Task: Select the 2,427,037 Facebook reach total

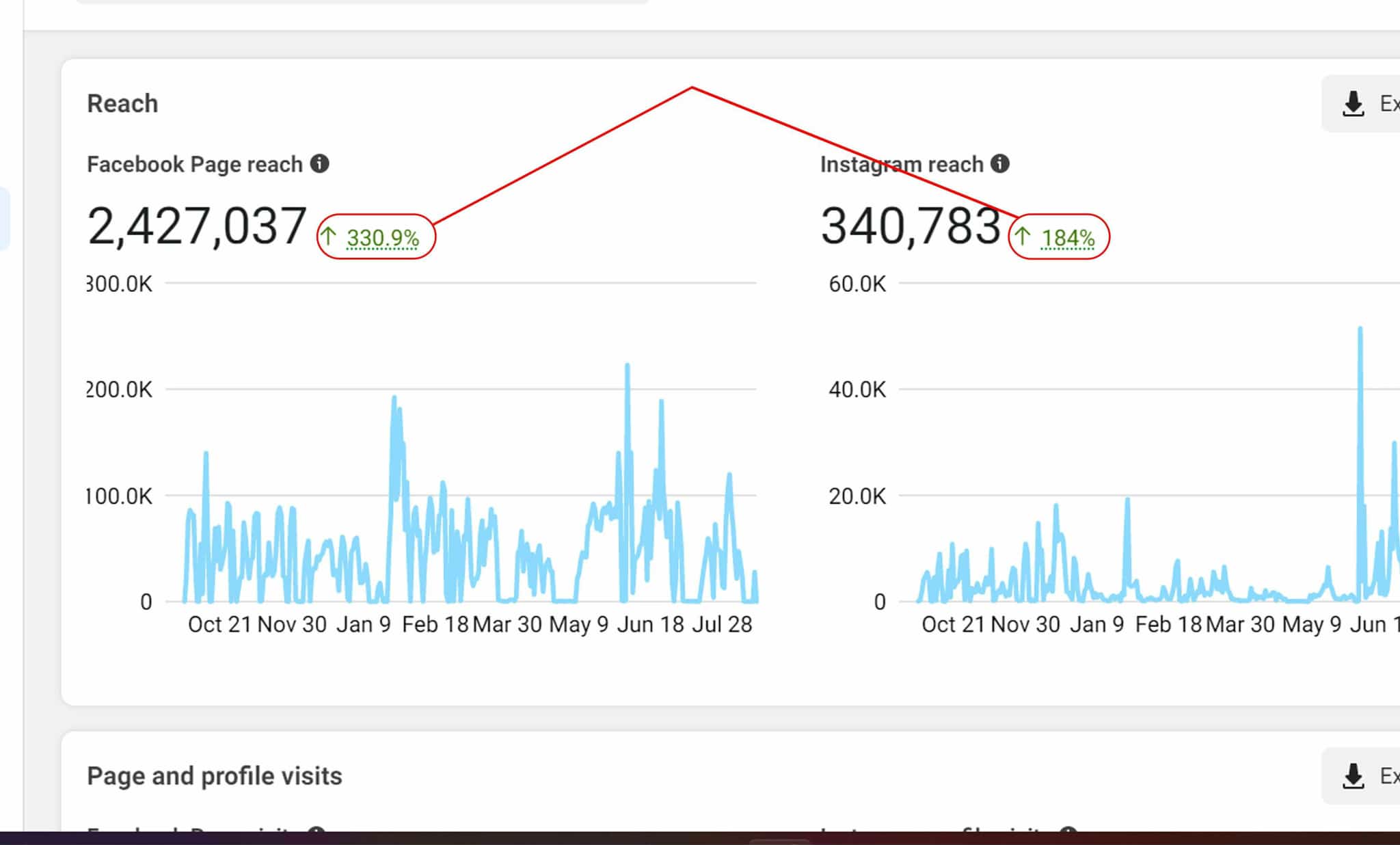Action: pos(197,226)
